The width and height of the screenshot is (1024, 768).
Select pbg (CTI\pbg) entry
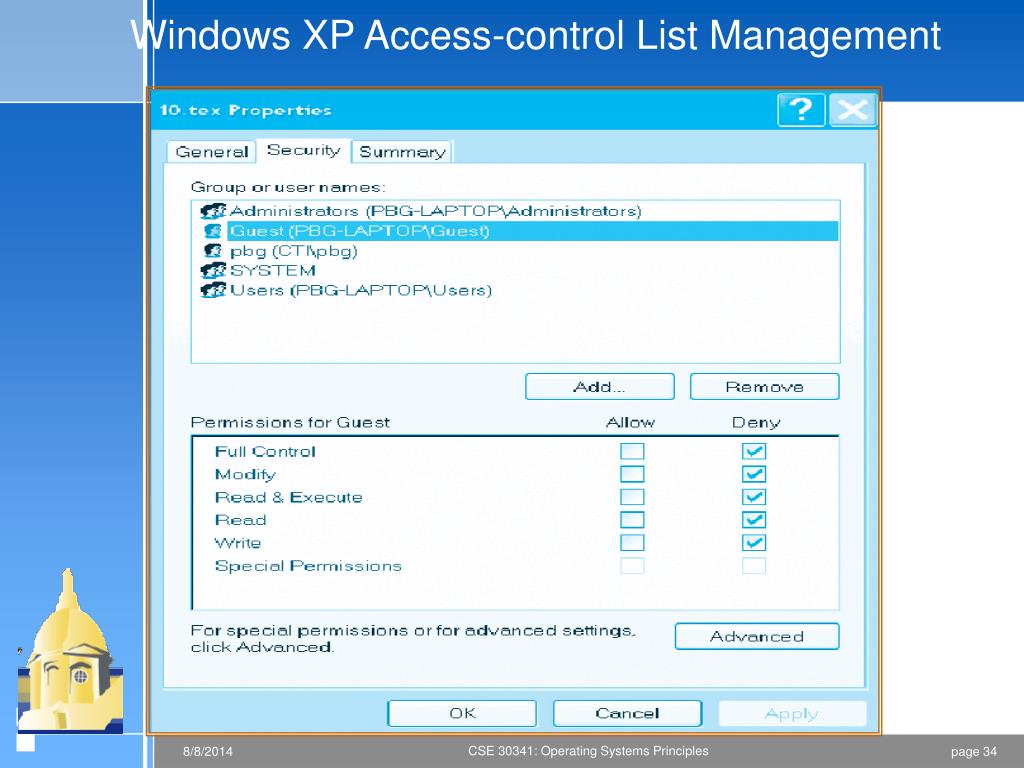point(519,251)
